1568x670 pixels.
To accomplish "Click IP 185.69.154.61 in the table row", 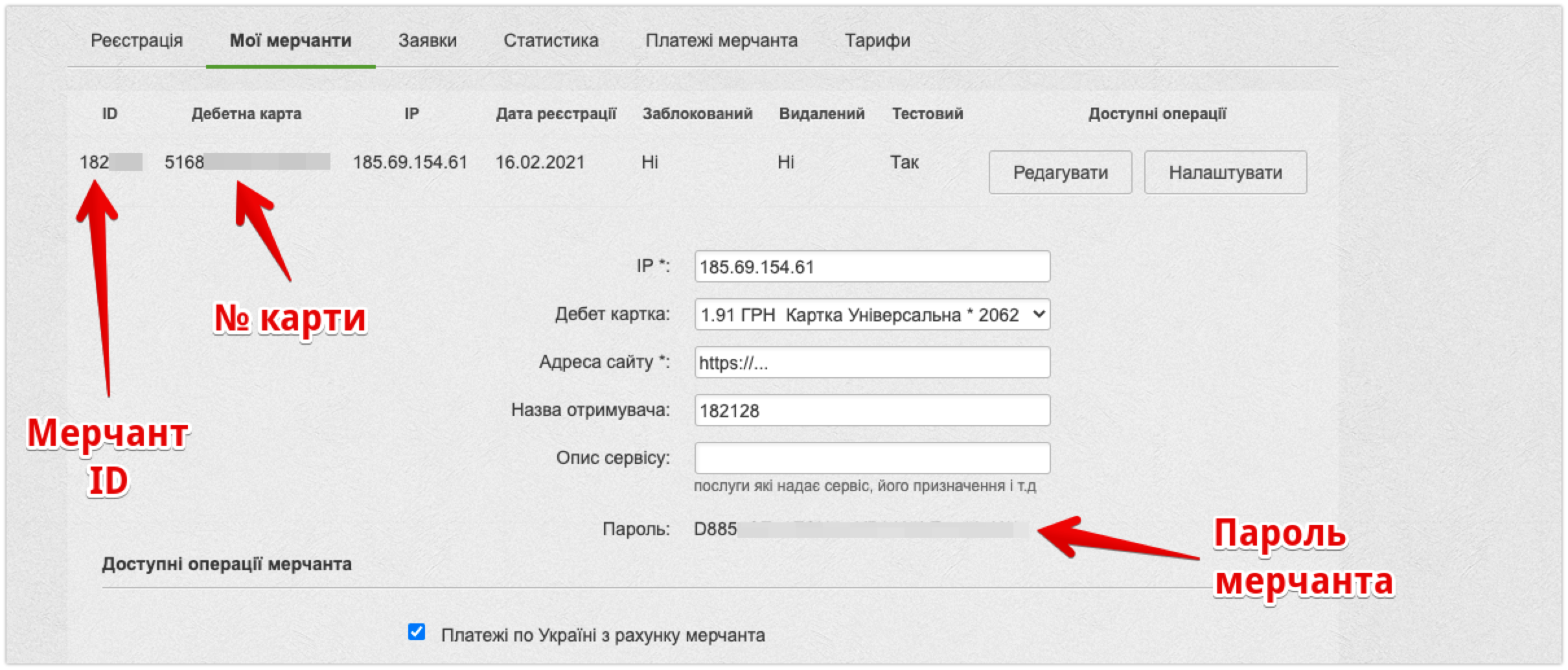I will [x=409, y=162].
